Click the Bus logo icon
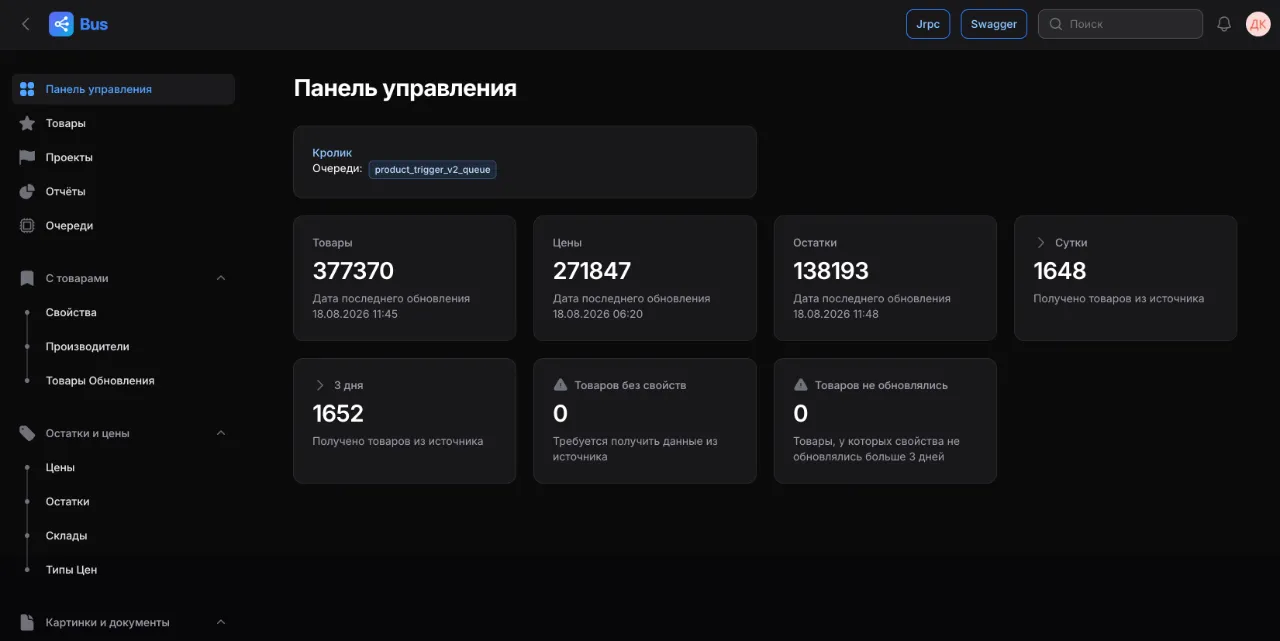 [x=62, y=24]
